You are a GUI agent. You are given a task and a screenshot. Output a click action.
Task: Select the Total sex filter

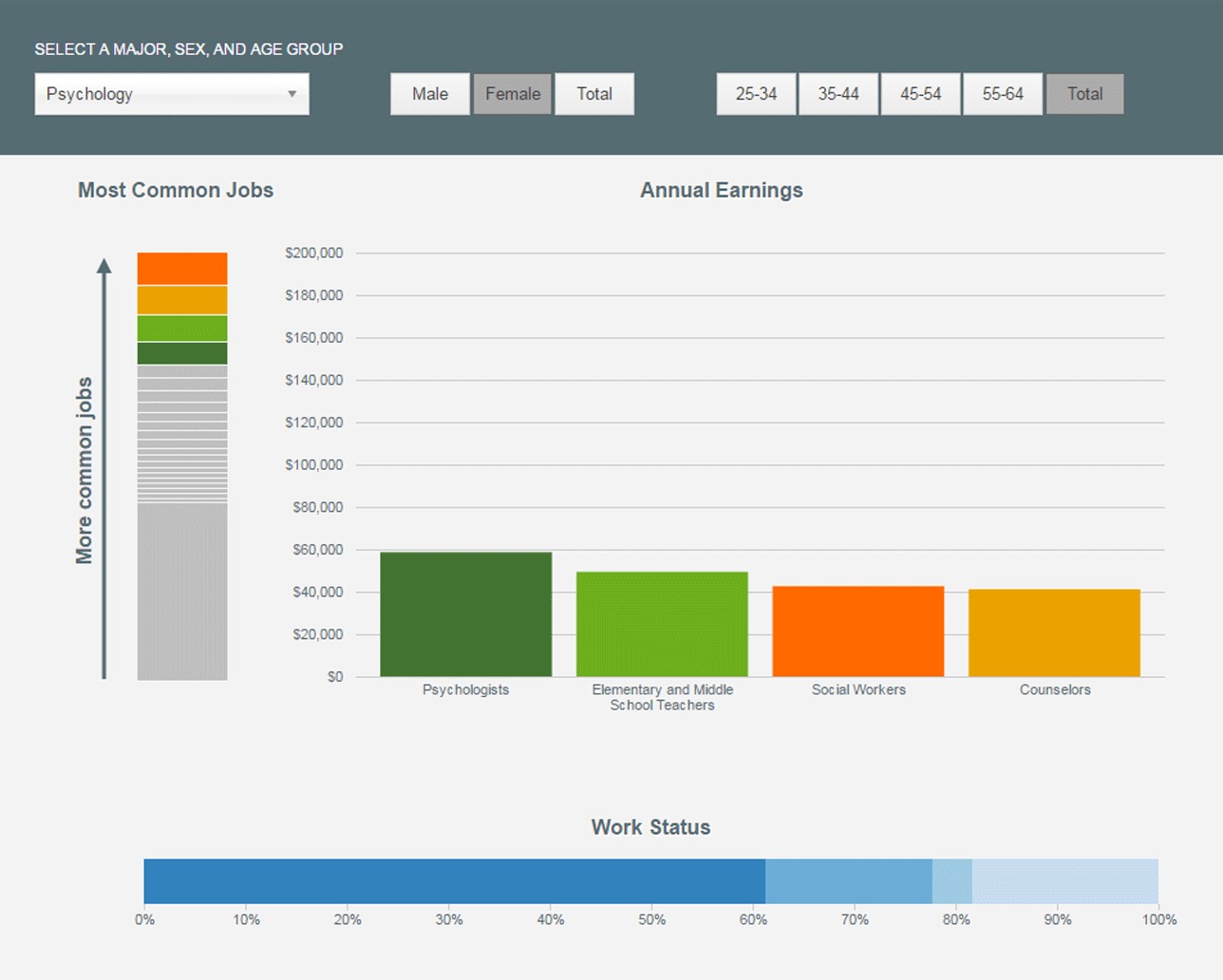point(594,94)
